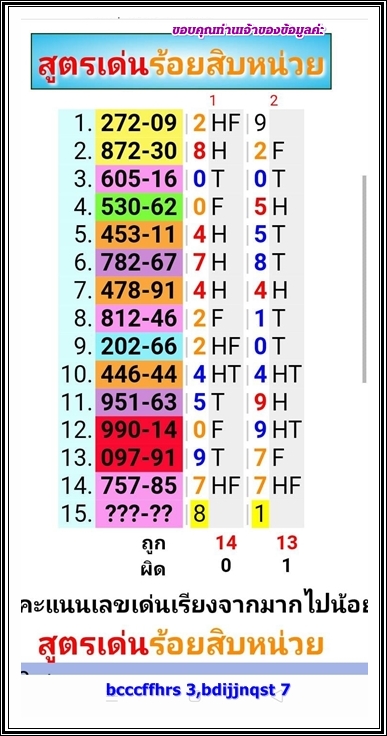Select the result 951-63 in row 11
The width and height of the screenshot is (387, 736).
139,402
